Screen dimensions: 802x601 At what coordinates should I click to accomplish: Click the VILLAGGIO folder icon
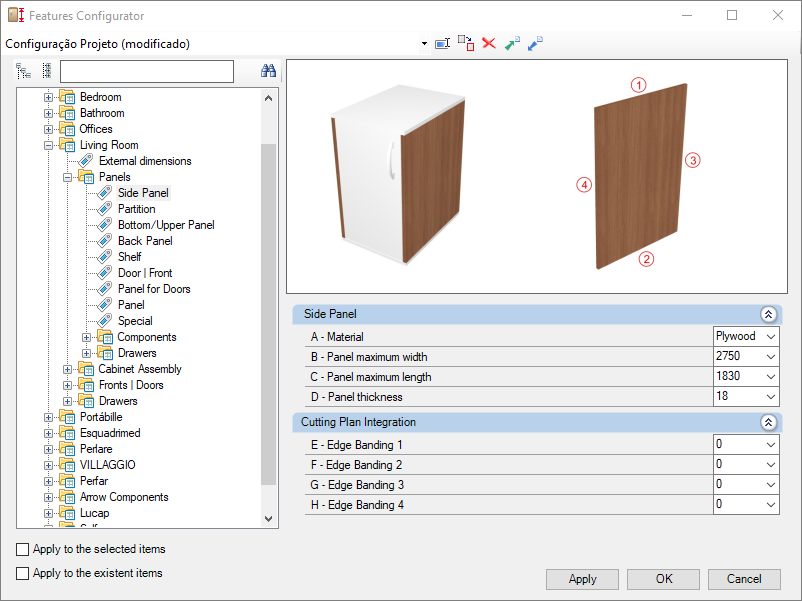click(x=67, y=465)
